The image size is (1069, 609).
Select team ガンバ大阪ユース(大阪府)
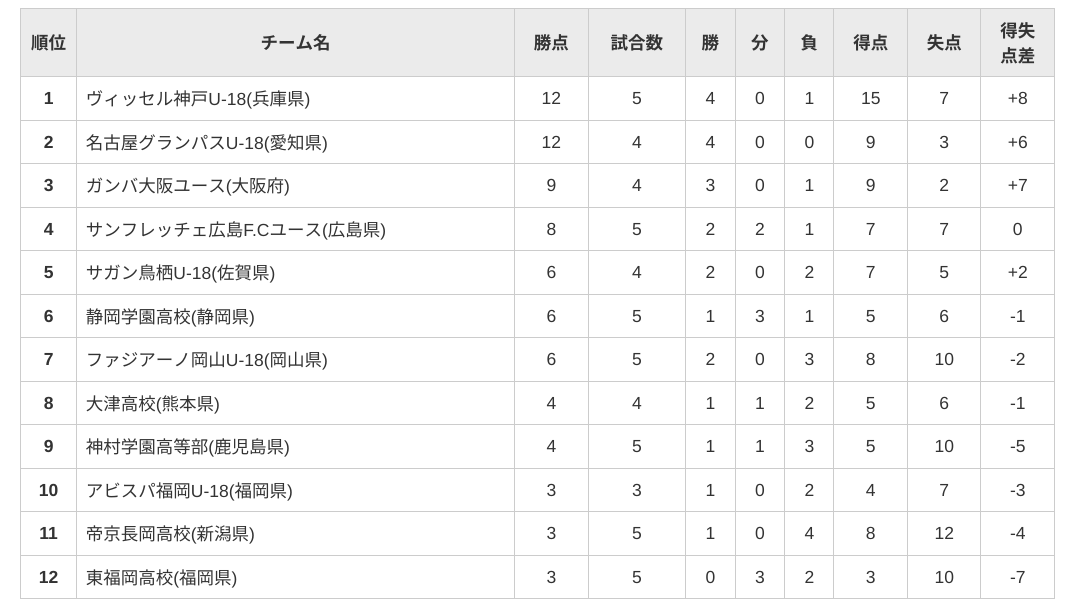pos(187,185)
